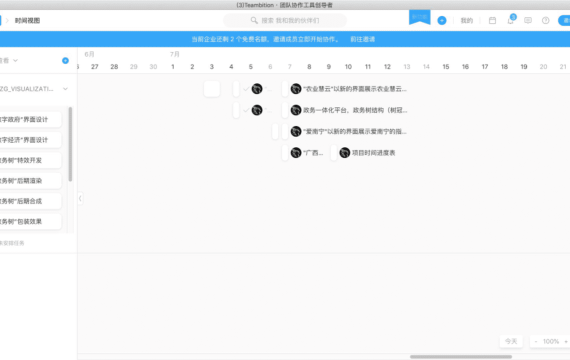The width and height of the screenshot is (570, 360).
Task: Toggle the completed checkmark in second timeline row
Action: point(246,110)
